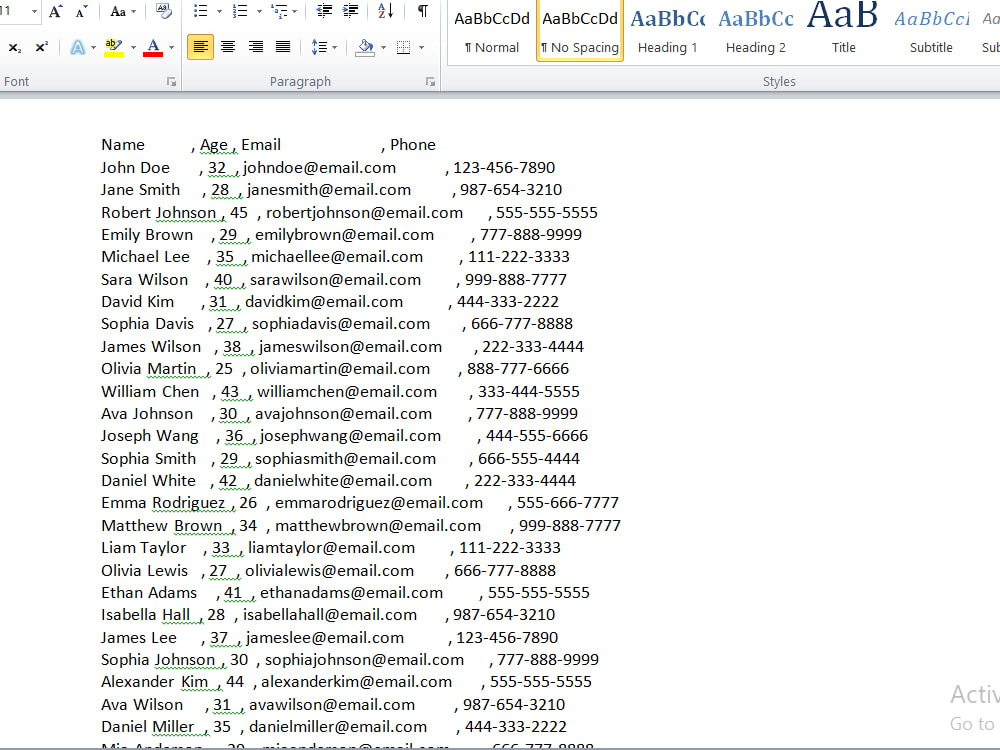This screenshot has height=750, width=1000.
Task: Click the phone number 222-333-4444 on the James Wilson row
Action: point(533,346)
